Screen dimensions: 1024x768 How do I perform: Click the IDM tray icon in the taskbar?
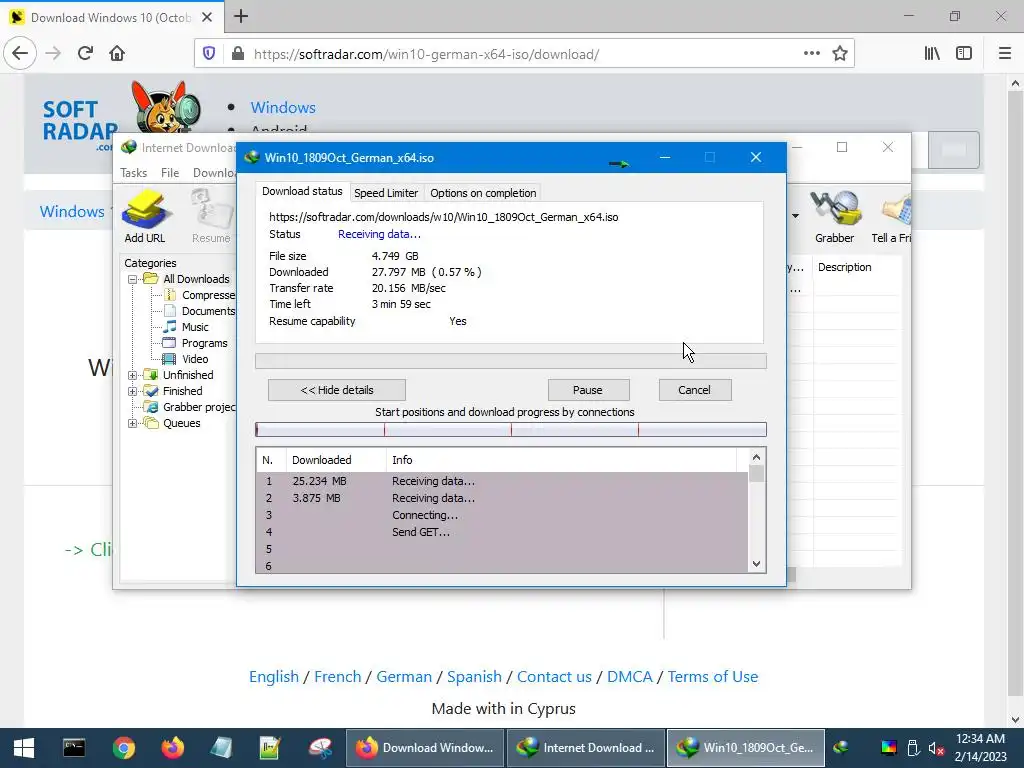click(x=841, y=748)
